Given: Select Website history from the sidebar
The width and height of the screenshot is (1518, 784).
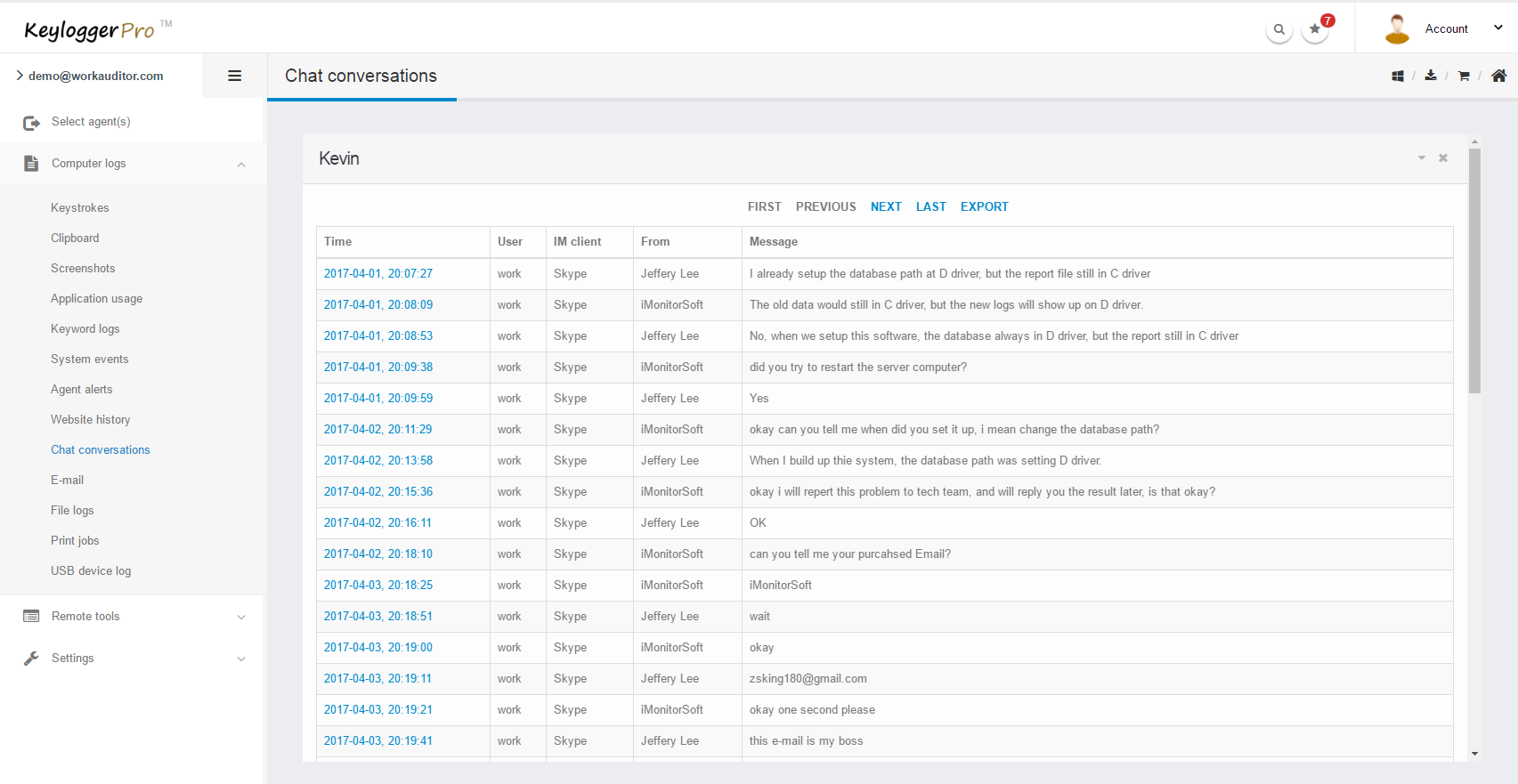Looking at the screenshot, I should pos(90,419).
